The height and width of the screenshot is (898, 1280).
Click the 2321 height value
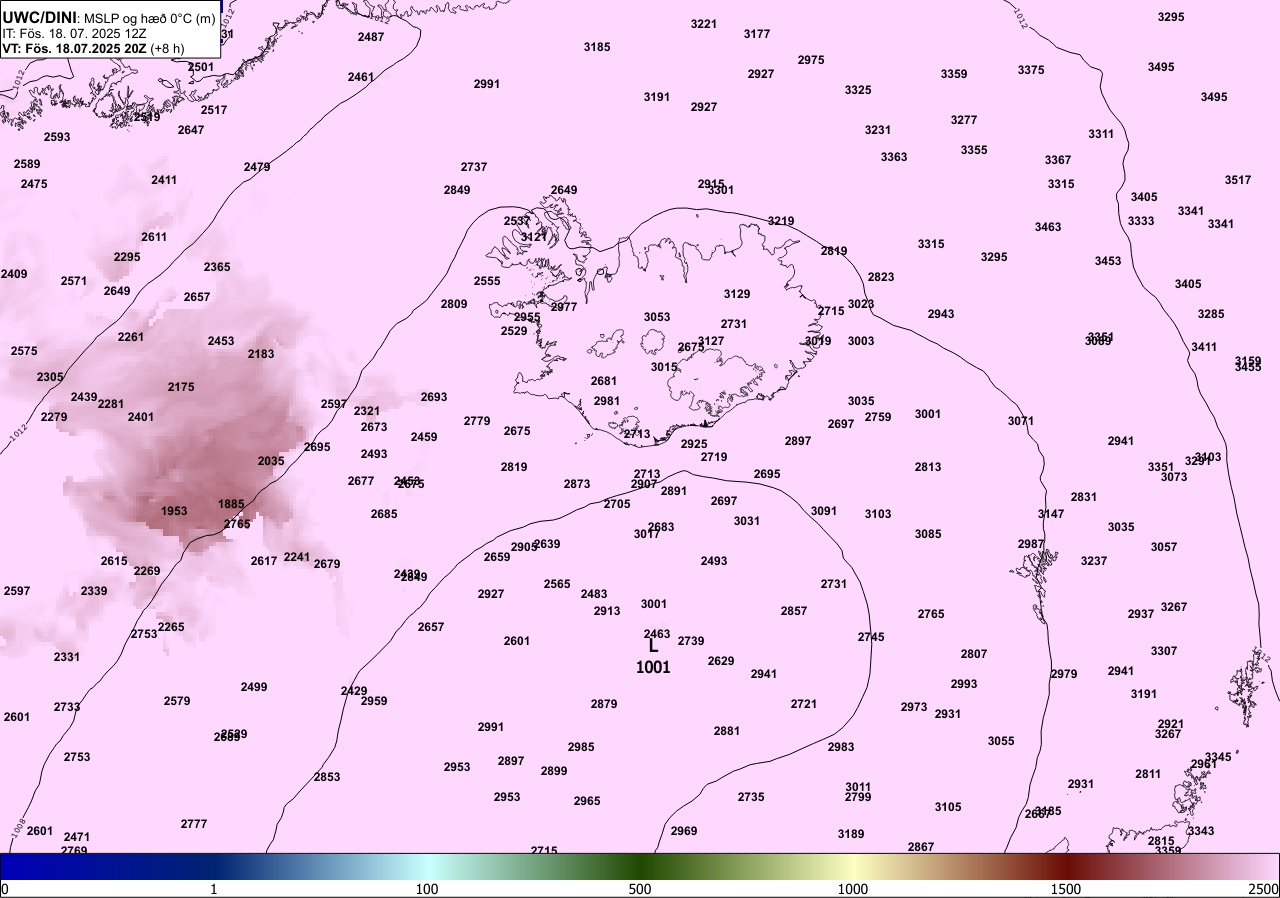tap(367, 411)
